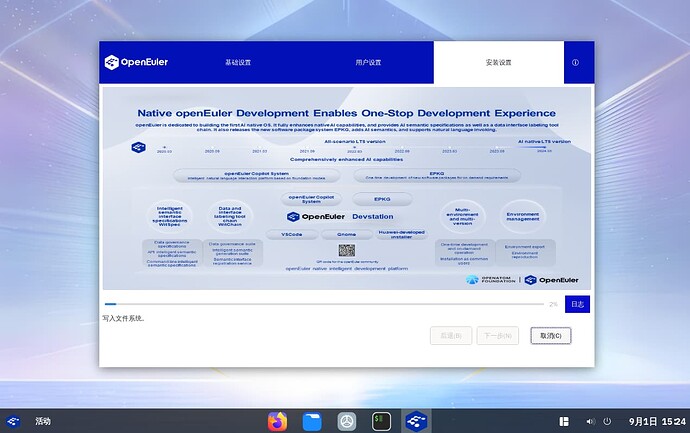Click the installation progress bar

(322, 303)
